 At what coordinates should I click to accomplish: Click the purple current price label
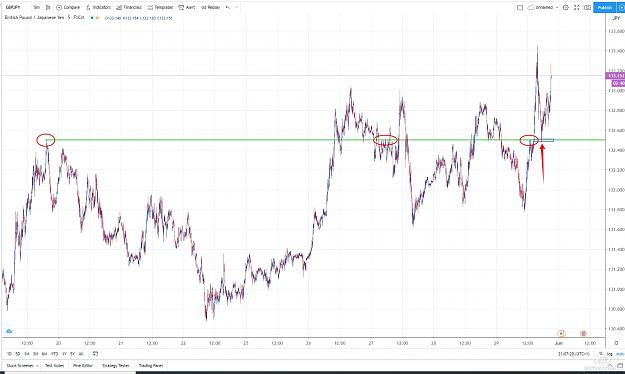click(615, 75)
